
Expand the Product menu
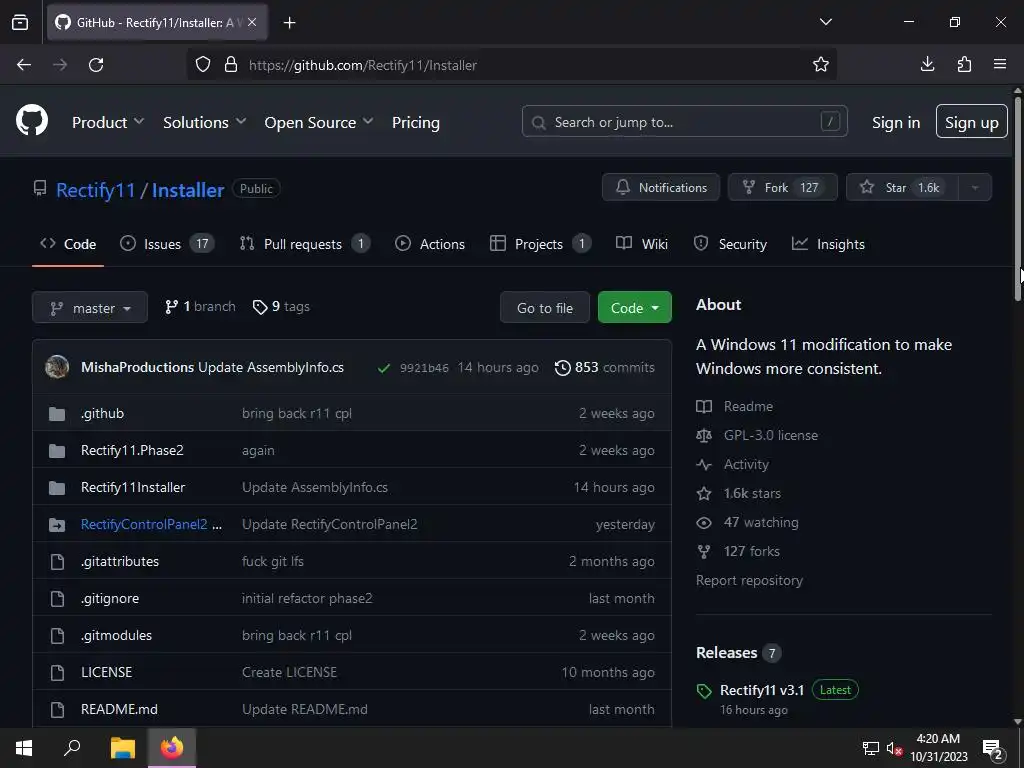[108, 122]
